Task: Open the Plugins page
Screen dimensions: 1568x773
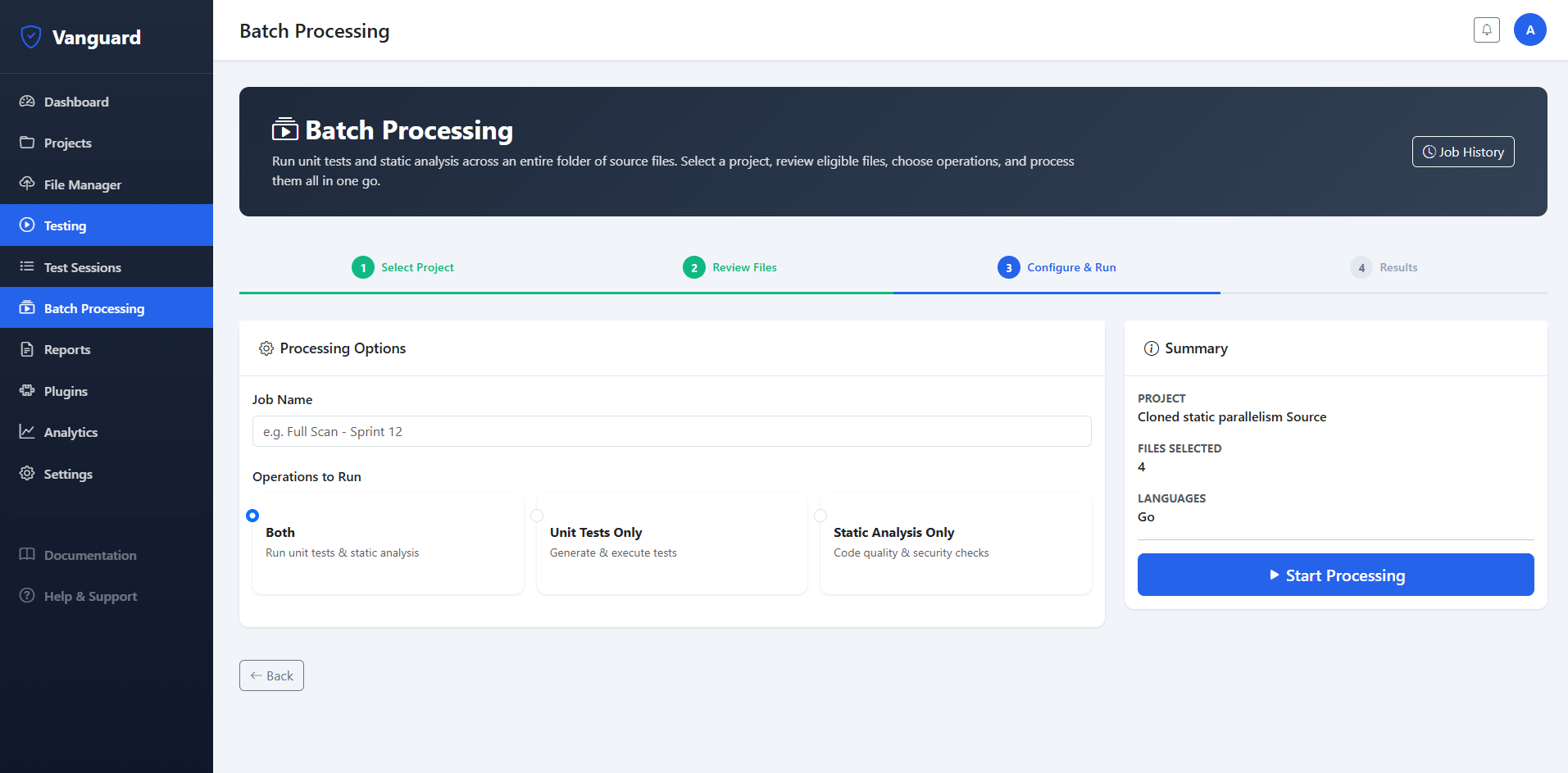Action: 66,391
